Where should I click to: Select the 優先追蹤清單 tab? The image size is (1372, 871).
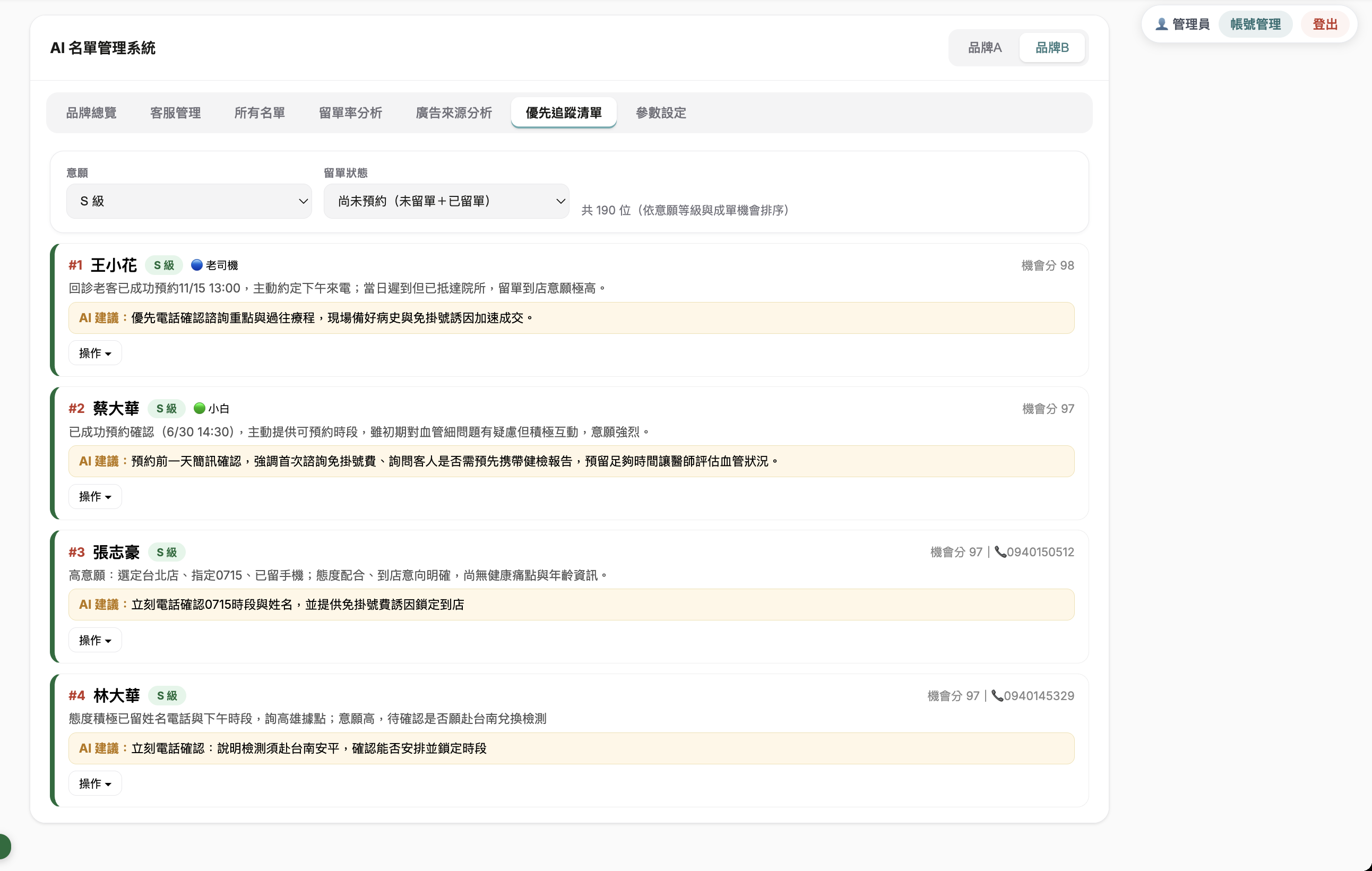tap(564, 113)
